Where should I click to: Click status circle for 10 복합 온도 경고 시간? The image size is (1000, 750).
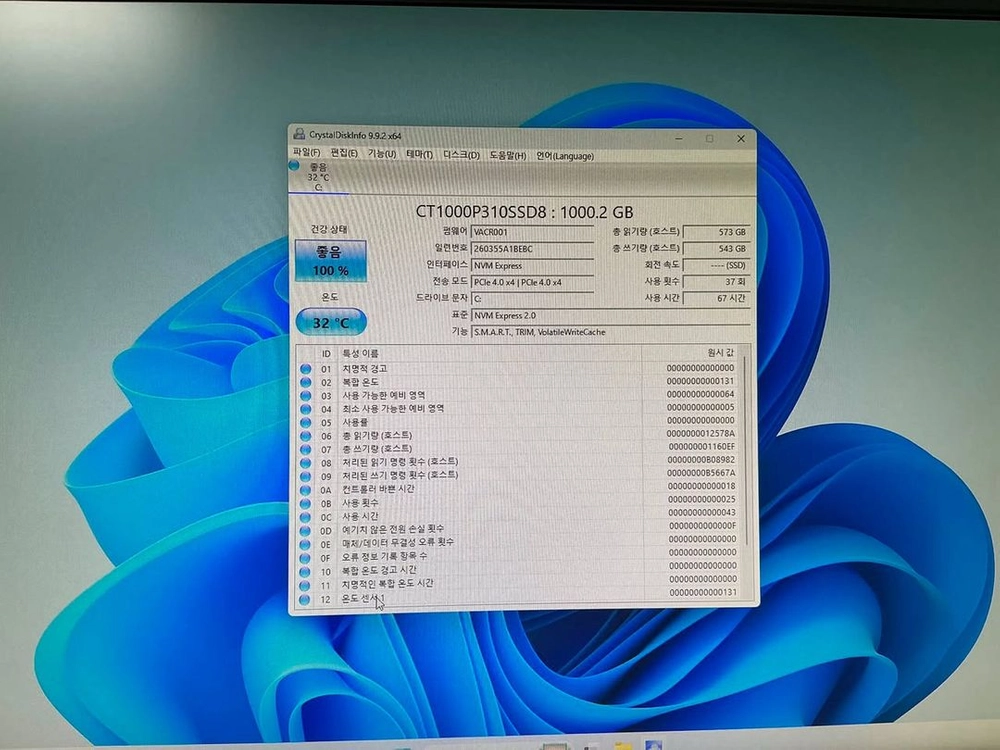tap(305, 572)
